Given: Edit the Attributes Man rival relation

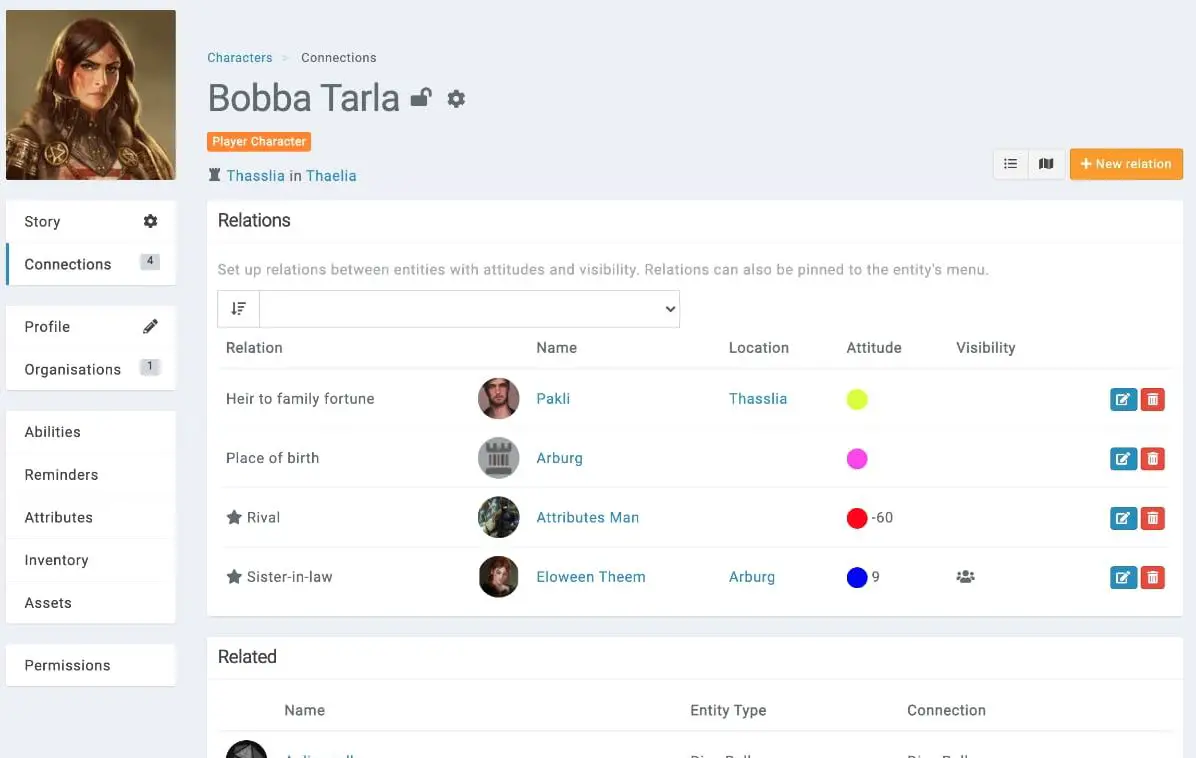Looking at the screenshot, I should point(1124,518).
